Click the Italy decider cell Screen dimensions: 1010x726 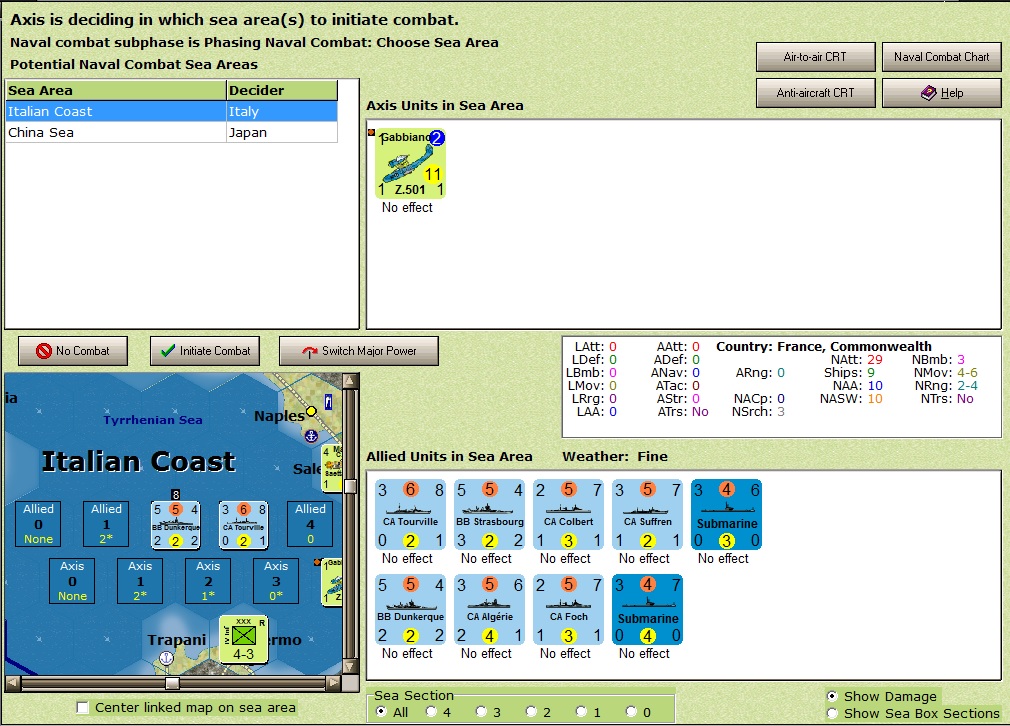pyautogui.click(x=282, y=111)
